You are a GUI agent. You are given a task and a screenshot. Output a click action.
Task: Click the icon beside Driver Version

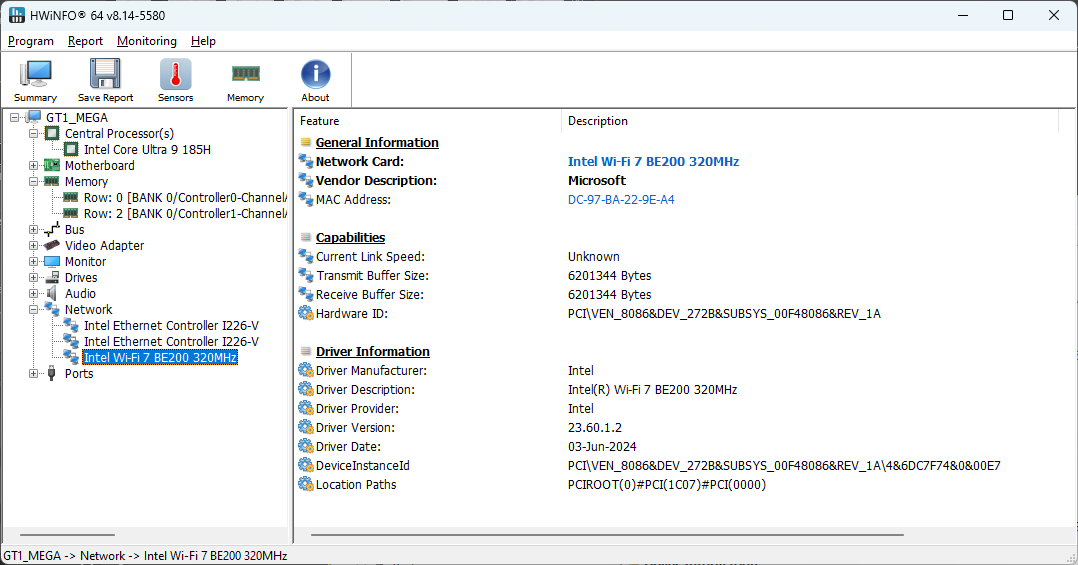point(306,428)
